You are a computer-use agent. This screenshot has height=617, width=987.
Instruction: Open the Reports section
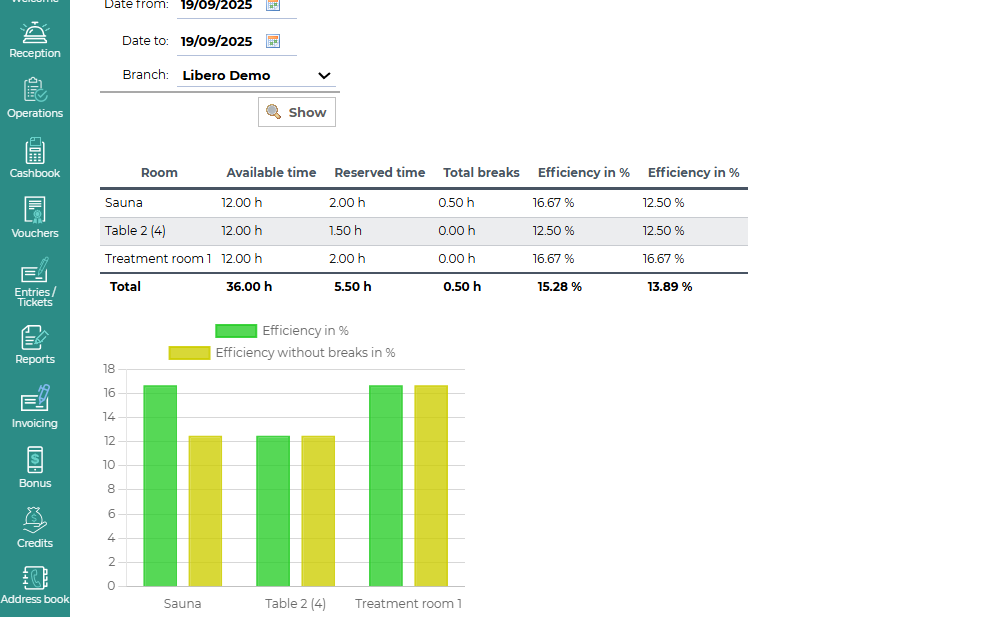35,344
